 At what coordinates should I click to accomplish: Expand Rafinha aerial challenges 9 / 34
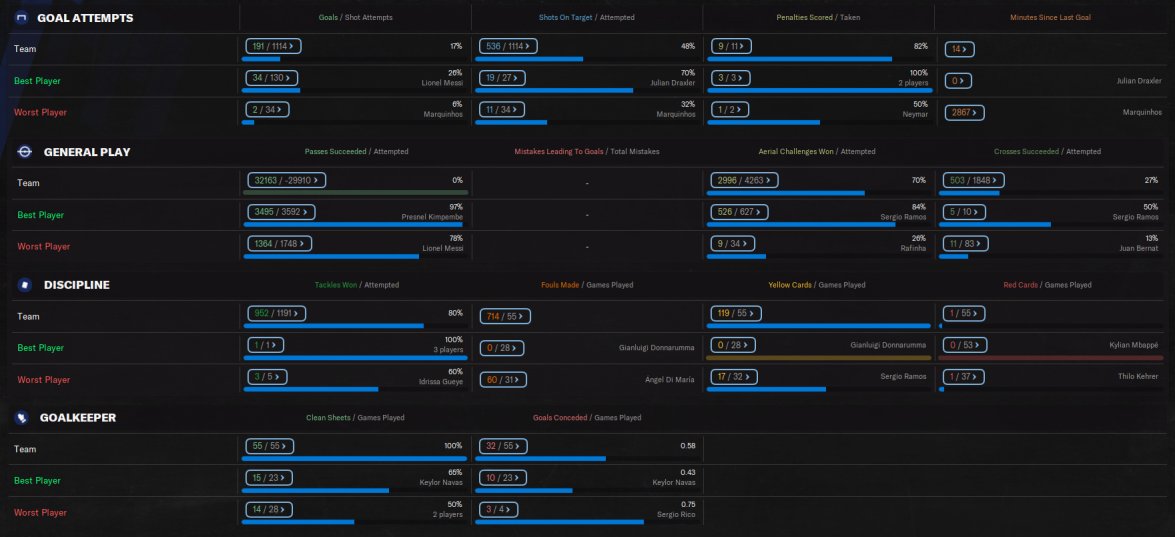click(732, 243)
